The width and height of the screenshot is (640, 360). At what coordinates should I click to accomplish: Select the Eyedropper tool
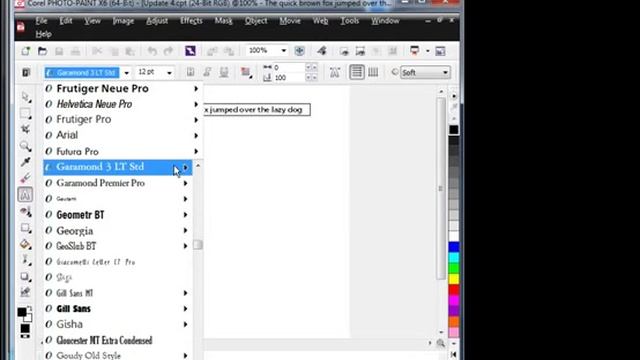(26, 162)
